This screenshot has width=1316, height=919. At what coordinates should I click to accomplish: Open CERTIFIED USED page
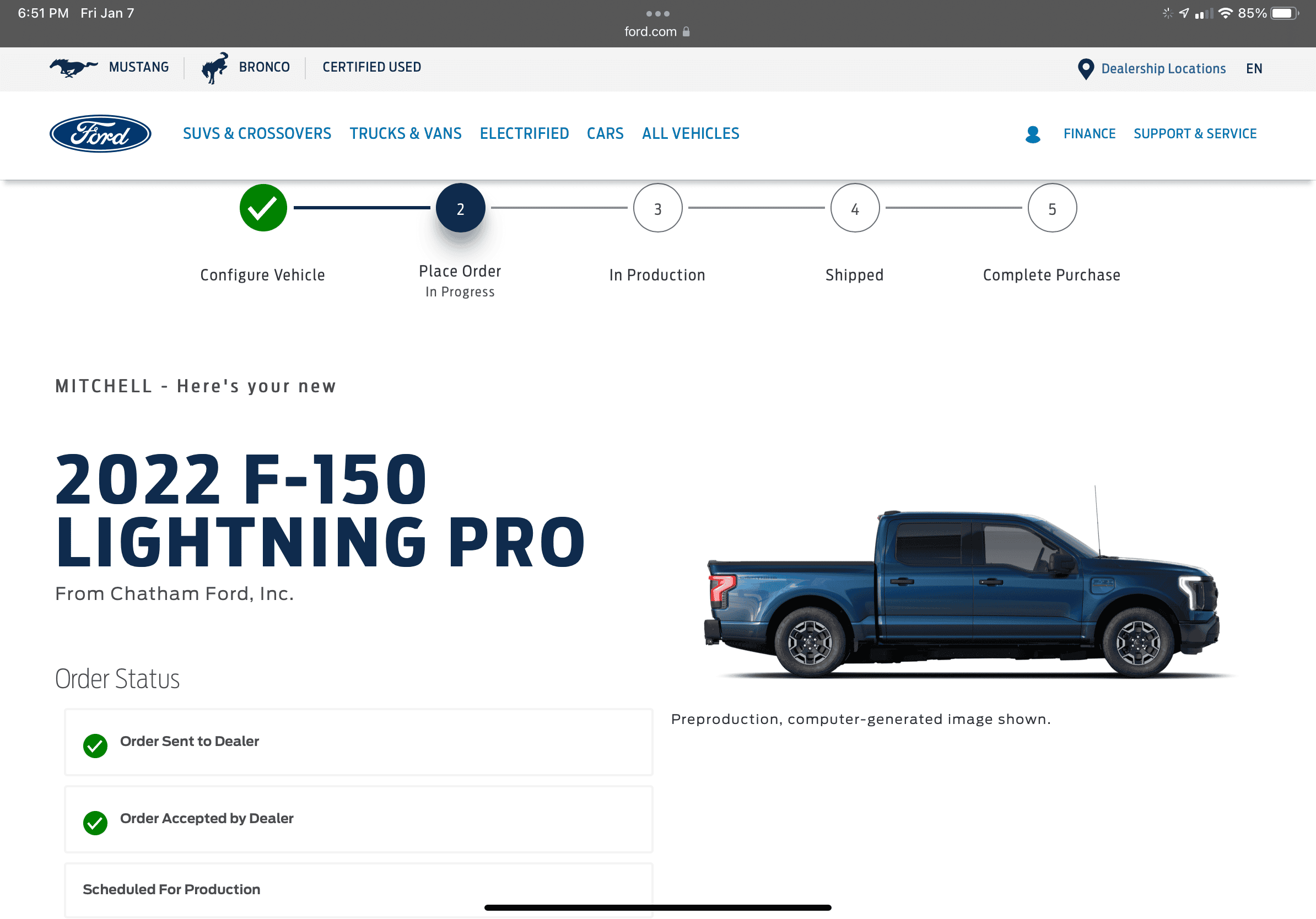pos(371,67)
